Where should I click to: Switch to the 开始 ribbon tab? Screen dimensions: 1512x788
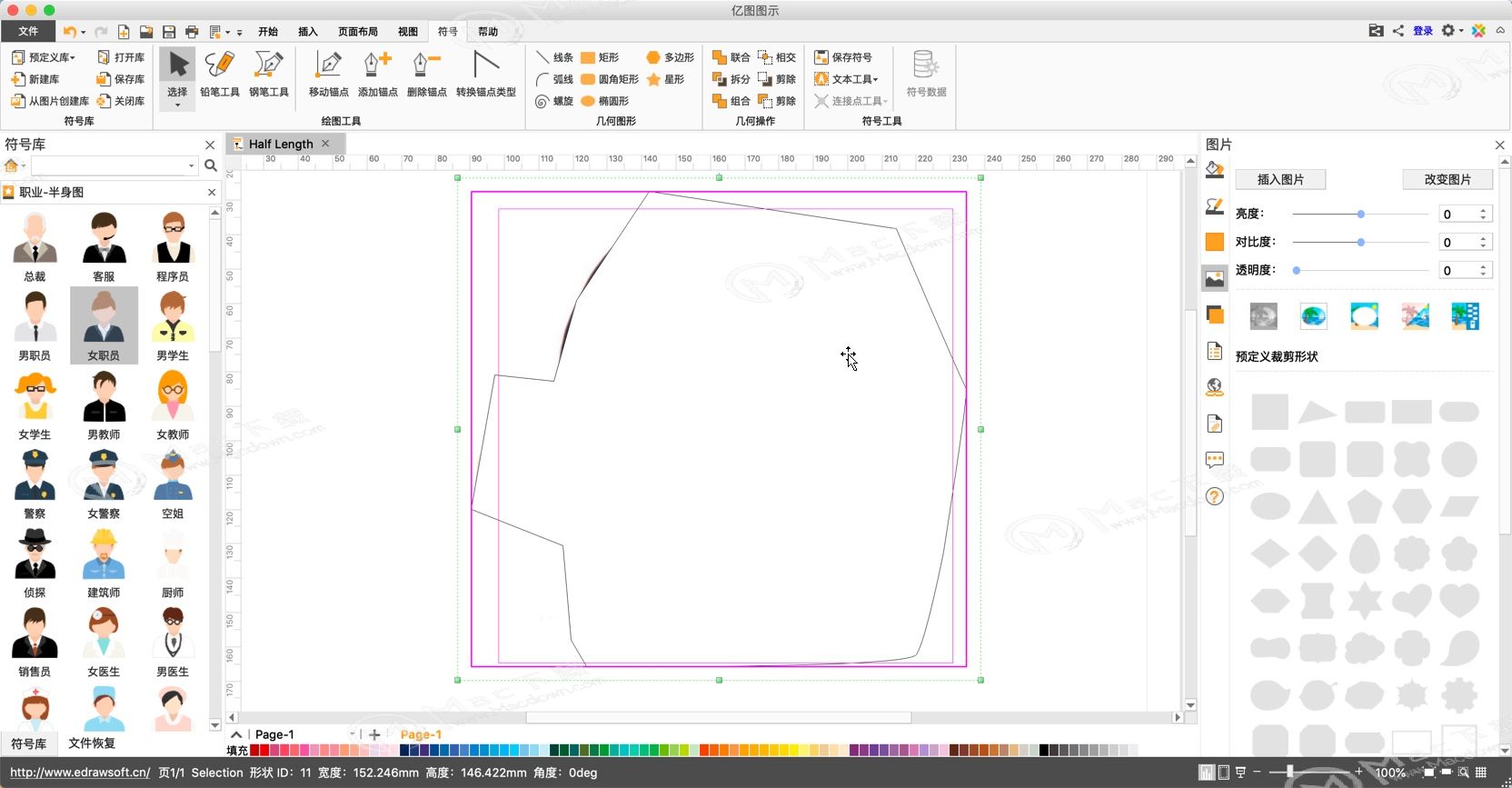268,31
